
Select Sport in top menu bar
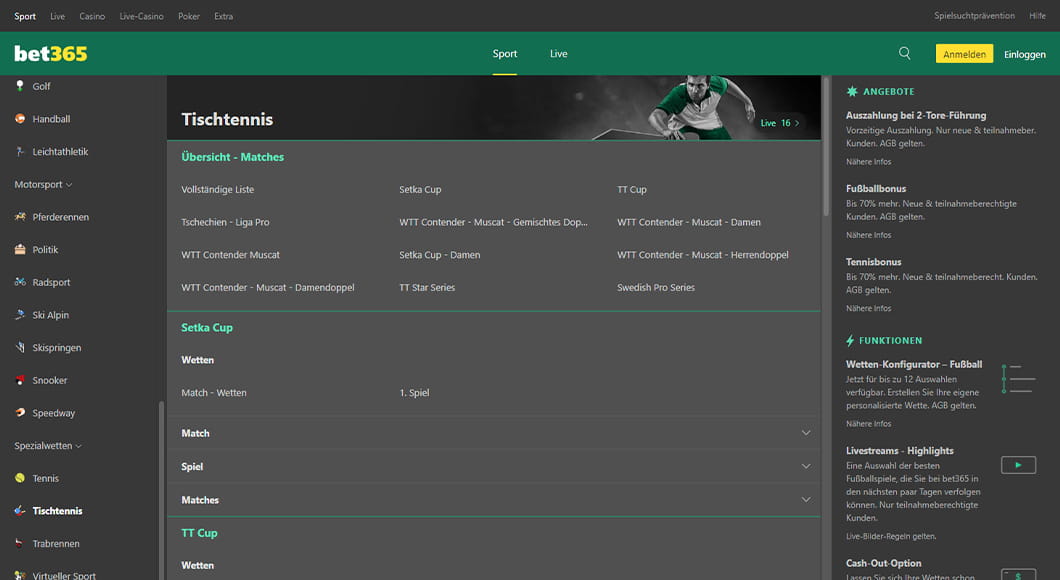coord(25,16)
